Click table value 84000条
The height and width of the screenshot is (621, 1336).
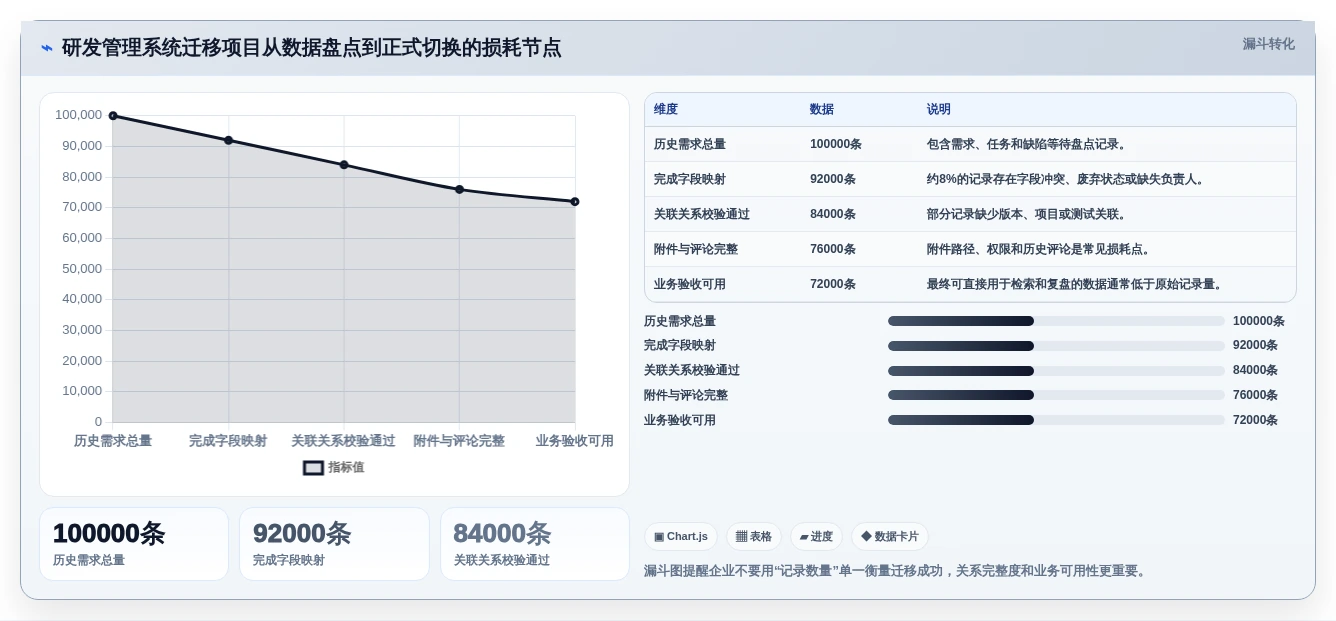[833, 214]
